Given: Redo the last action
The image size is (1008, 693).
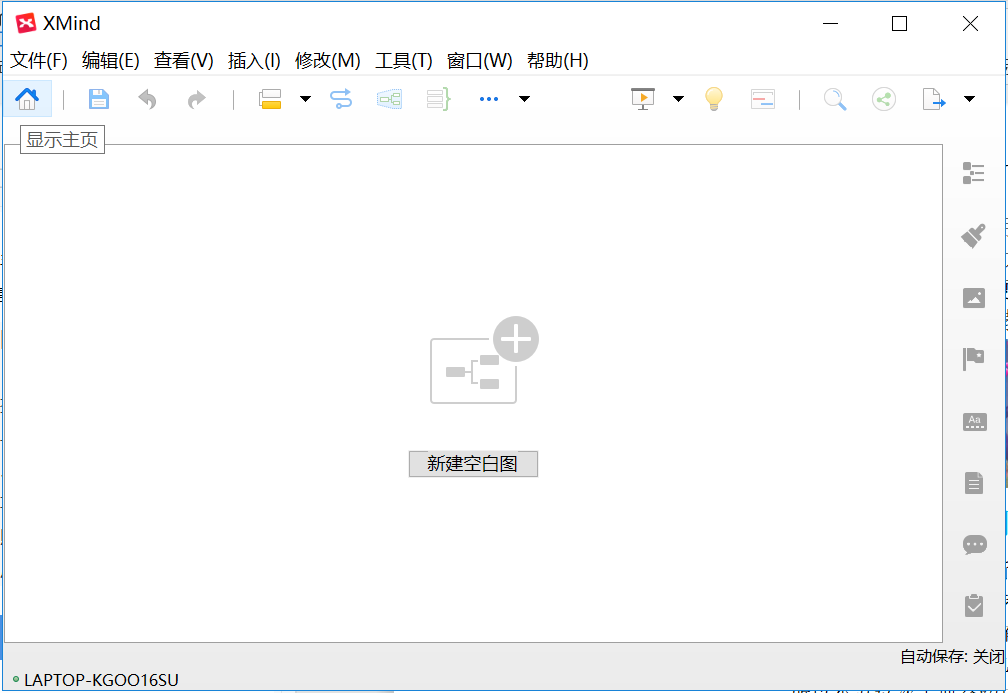Looking at the screenshot, I should (x=195, y=98).
